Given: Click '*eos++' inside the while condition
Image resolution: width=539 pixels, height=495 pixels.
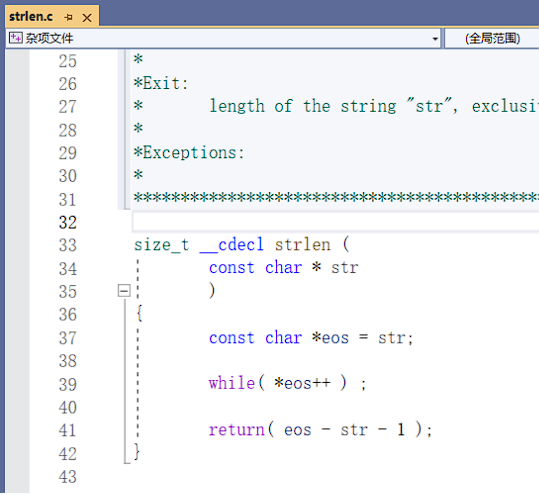Looking at the screenshot, I should [302, 383].
